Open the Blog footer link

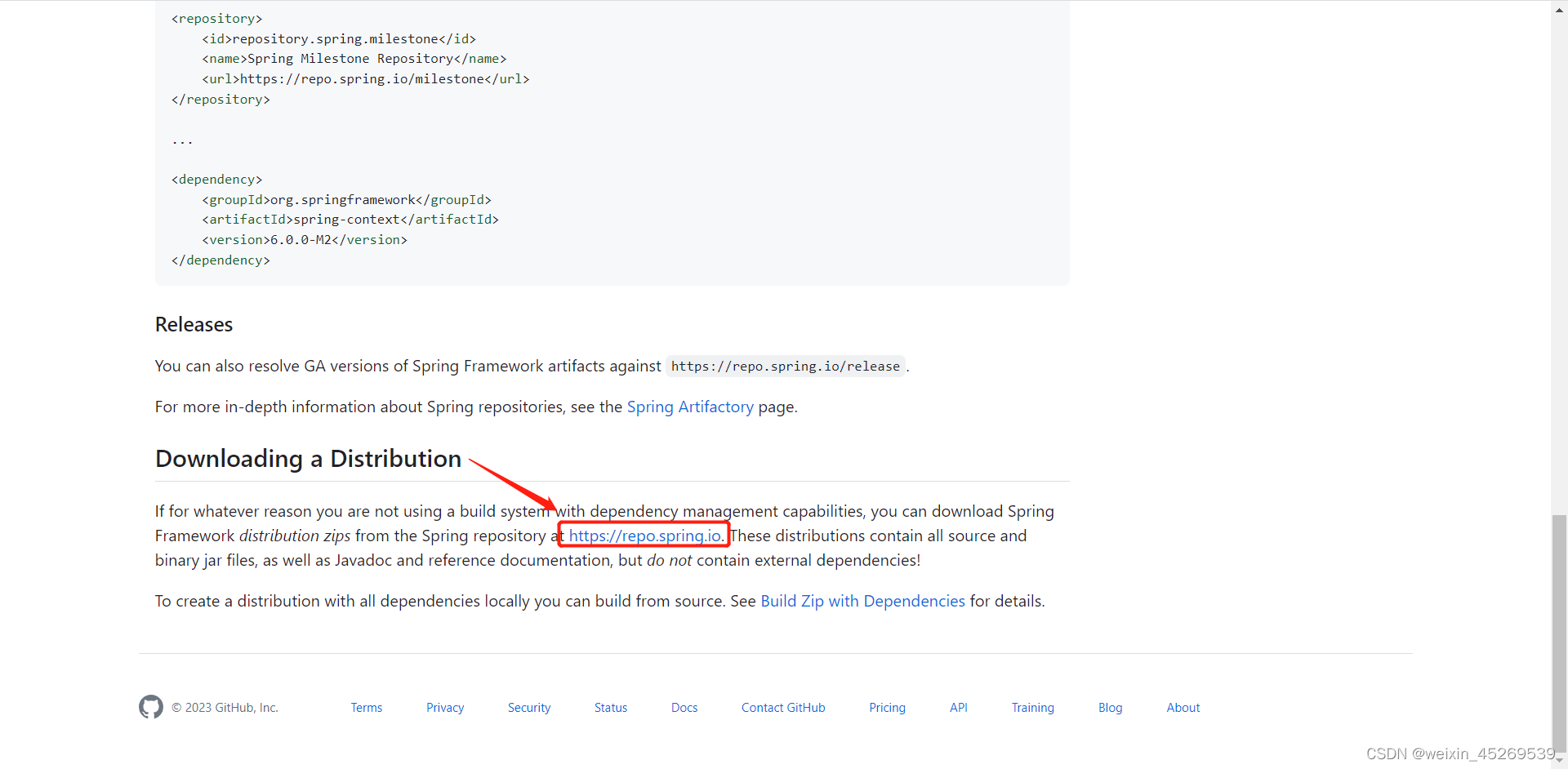(x=1110, y=708)
